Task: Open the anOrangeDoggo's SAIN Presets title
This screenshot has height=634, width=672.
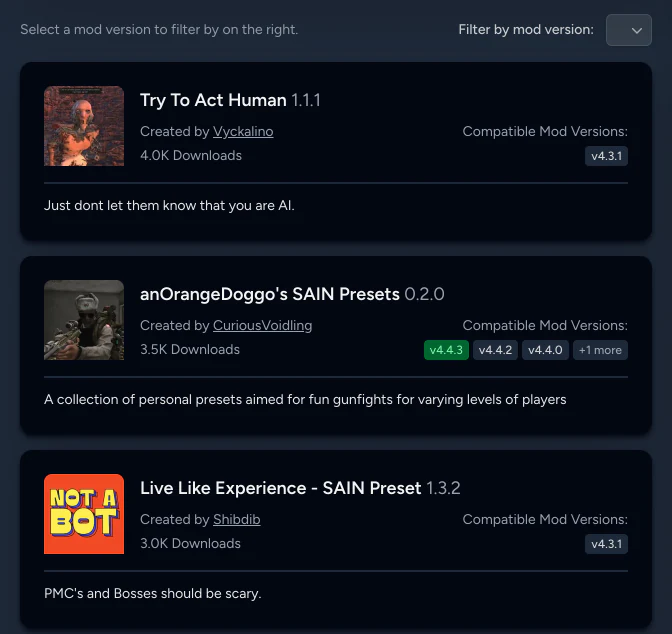Action: pos(270,294)
